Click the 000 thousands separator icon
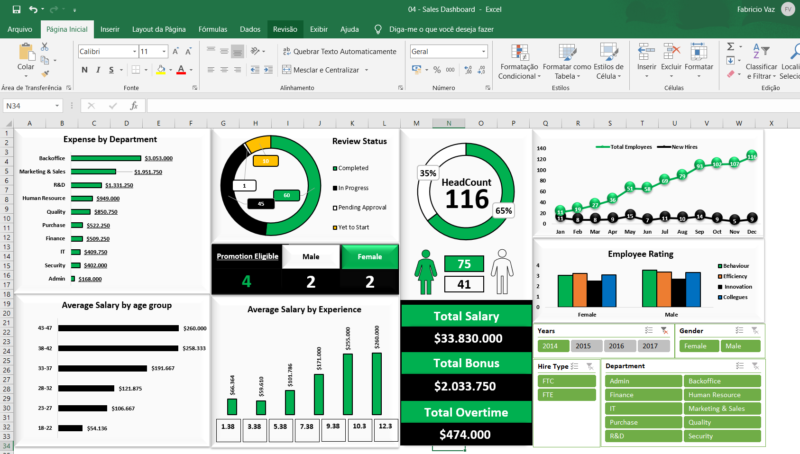800x454 pixels. tap(450, 70)
